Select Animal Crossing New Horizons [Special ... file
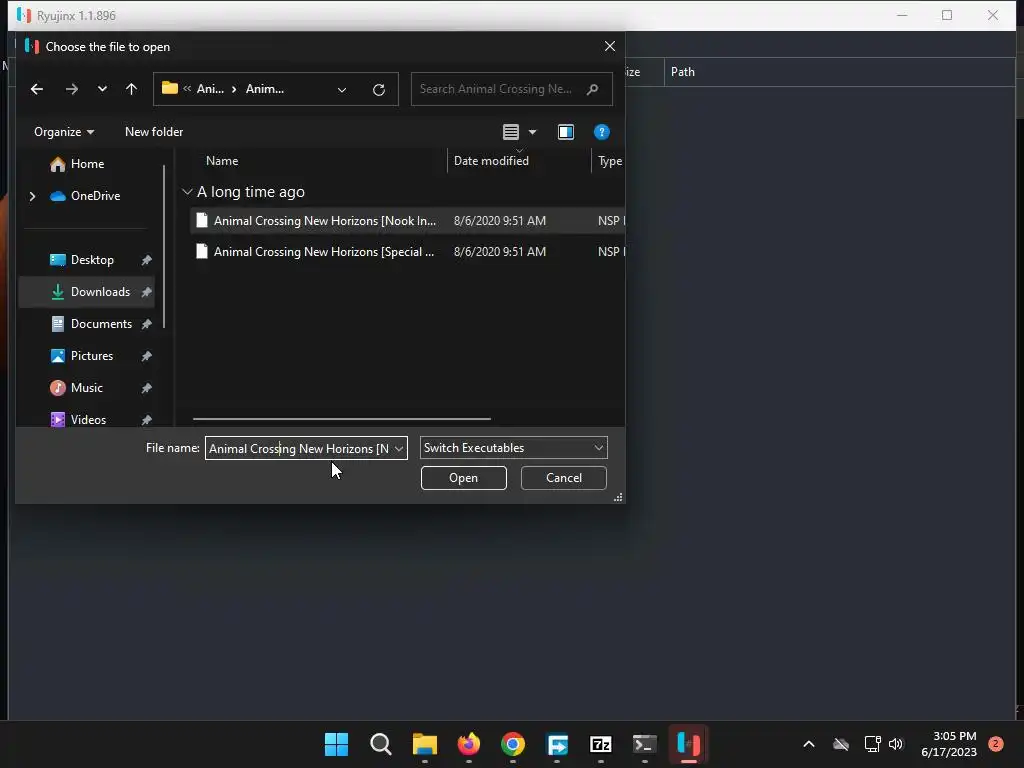Screen dimensions: 1024x768 407,251
